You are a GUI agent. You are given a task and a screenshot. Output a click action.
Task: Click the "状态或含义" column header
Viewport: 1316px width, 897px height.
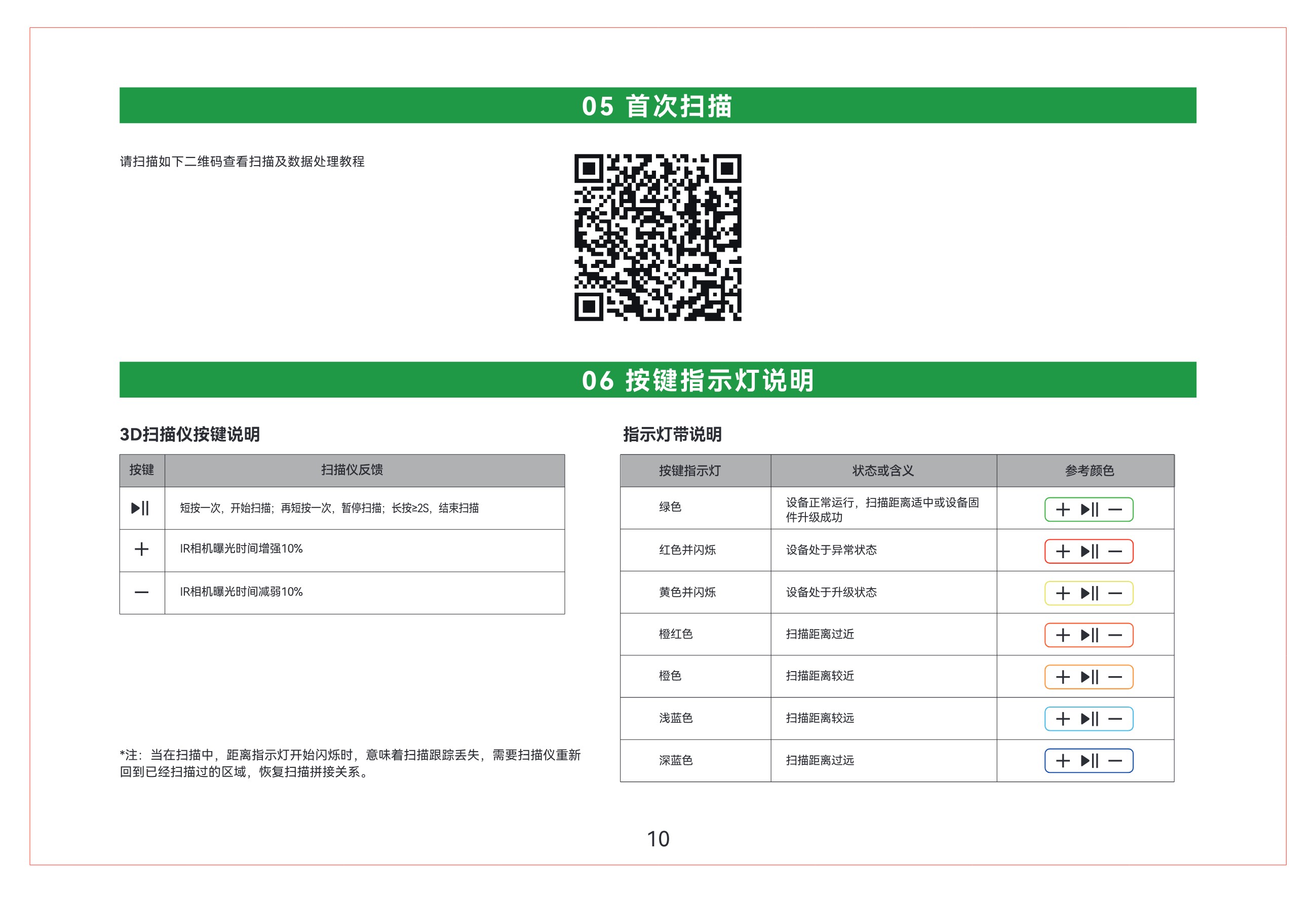[x=883, y=471]
